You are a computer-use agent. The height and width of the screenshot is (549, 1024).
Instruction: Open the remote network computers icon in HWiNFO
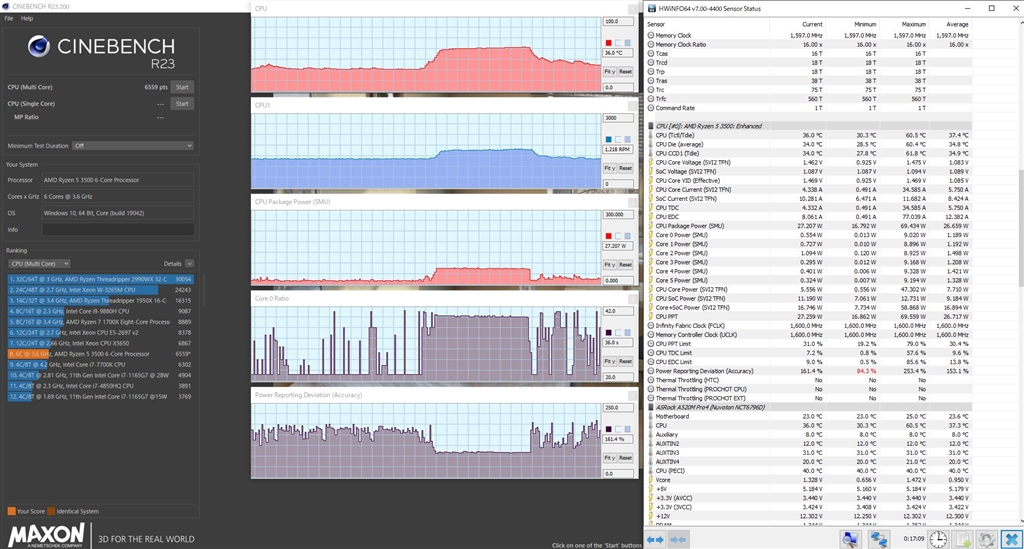pos(878,539)
